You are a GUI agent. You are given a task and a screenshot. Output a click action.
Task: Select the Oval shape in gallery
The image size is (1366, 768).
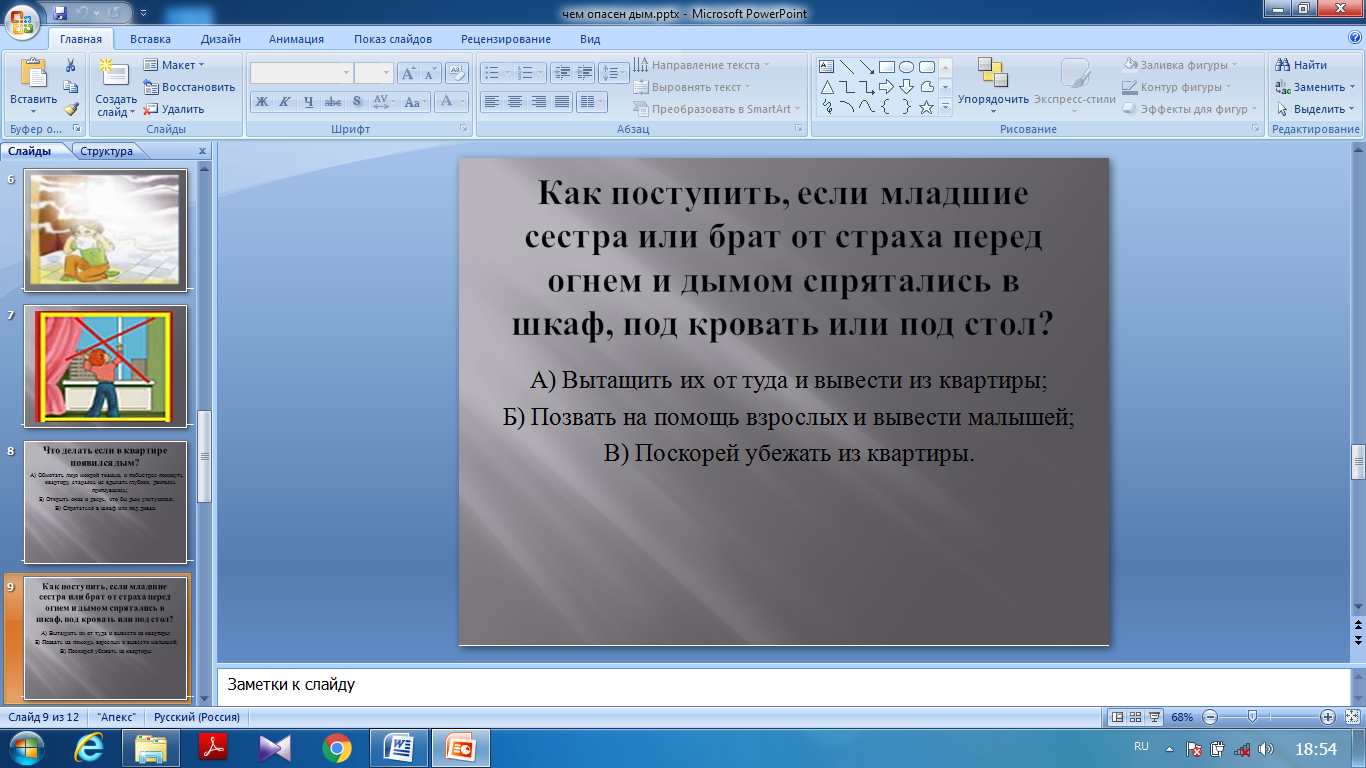tap(906, 67)
